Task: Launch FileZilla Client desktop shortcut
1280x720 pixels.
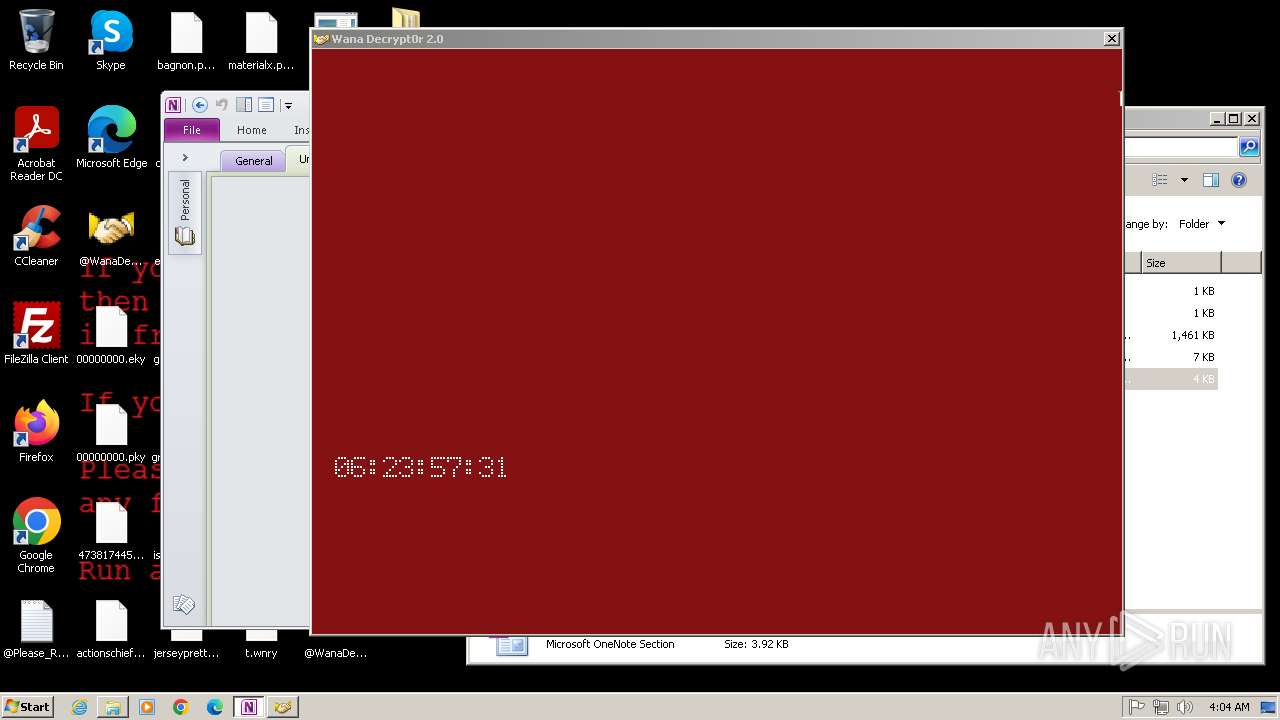Action: pyautogui.click(x=36, y=335)
